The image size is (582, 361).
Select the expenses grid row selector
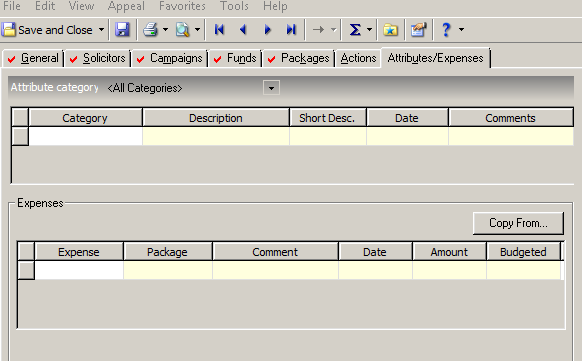point(26,270)
